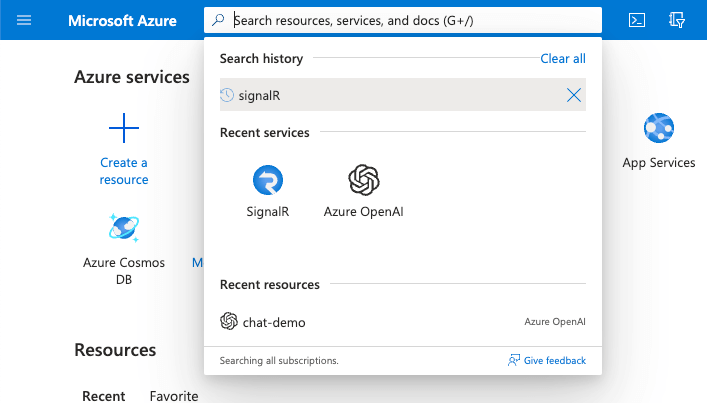Select signalR from search history
Image resolution: width=707 pixels, height=403 pixels.
(403, 95)
